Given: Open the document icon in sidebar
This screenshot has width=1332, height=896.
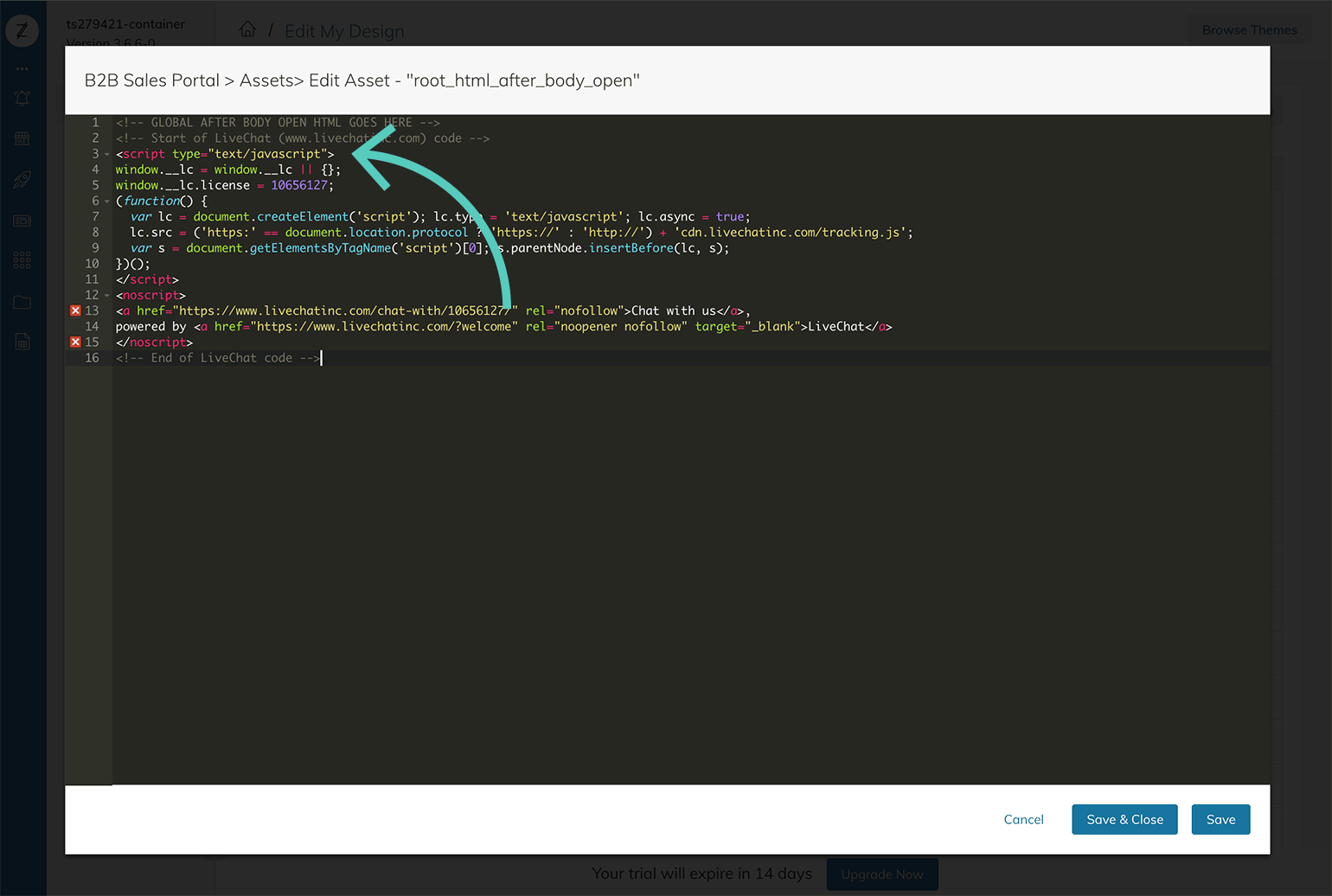Looking at the screenshot, I should [22, 342].
